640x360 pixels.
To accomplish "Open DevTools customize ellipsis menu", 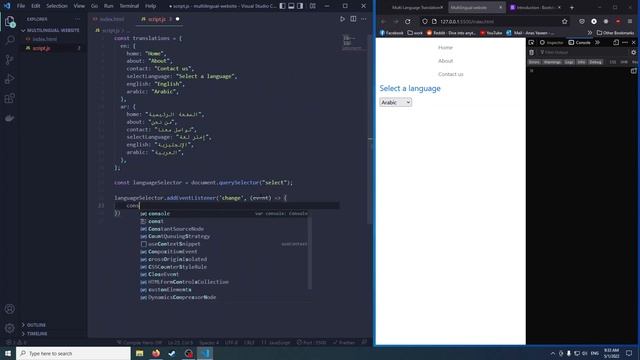I will 625,42.
